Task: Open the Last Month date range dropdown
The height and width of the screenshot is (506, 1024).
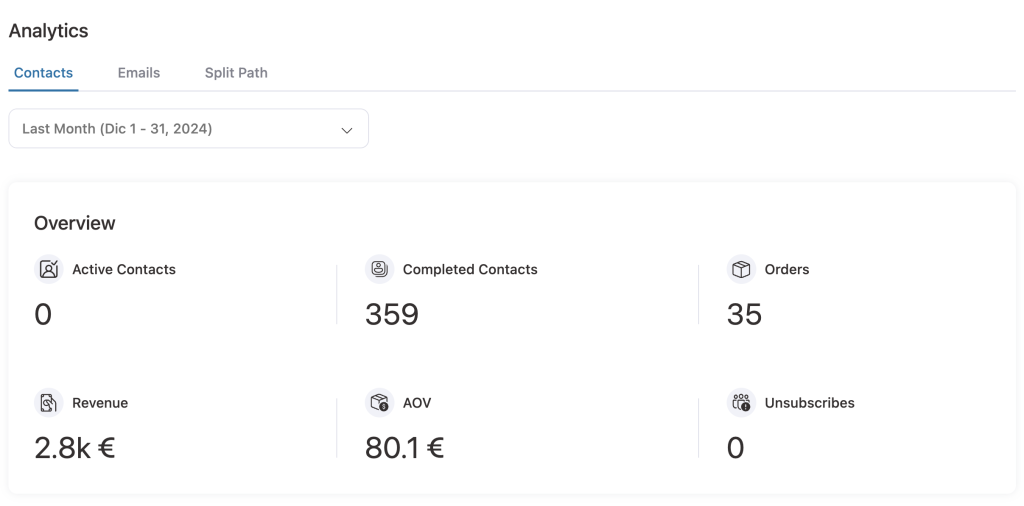Action: click(188, 129)
